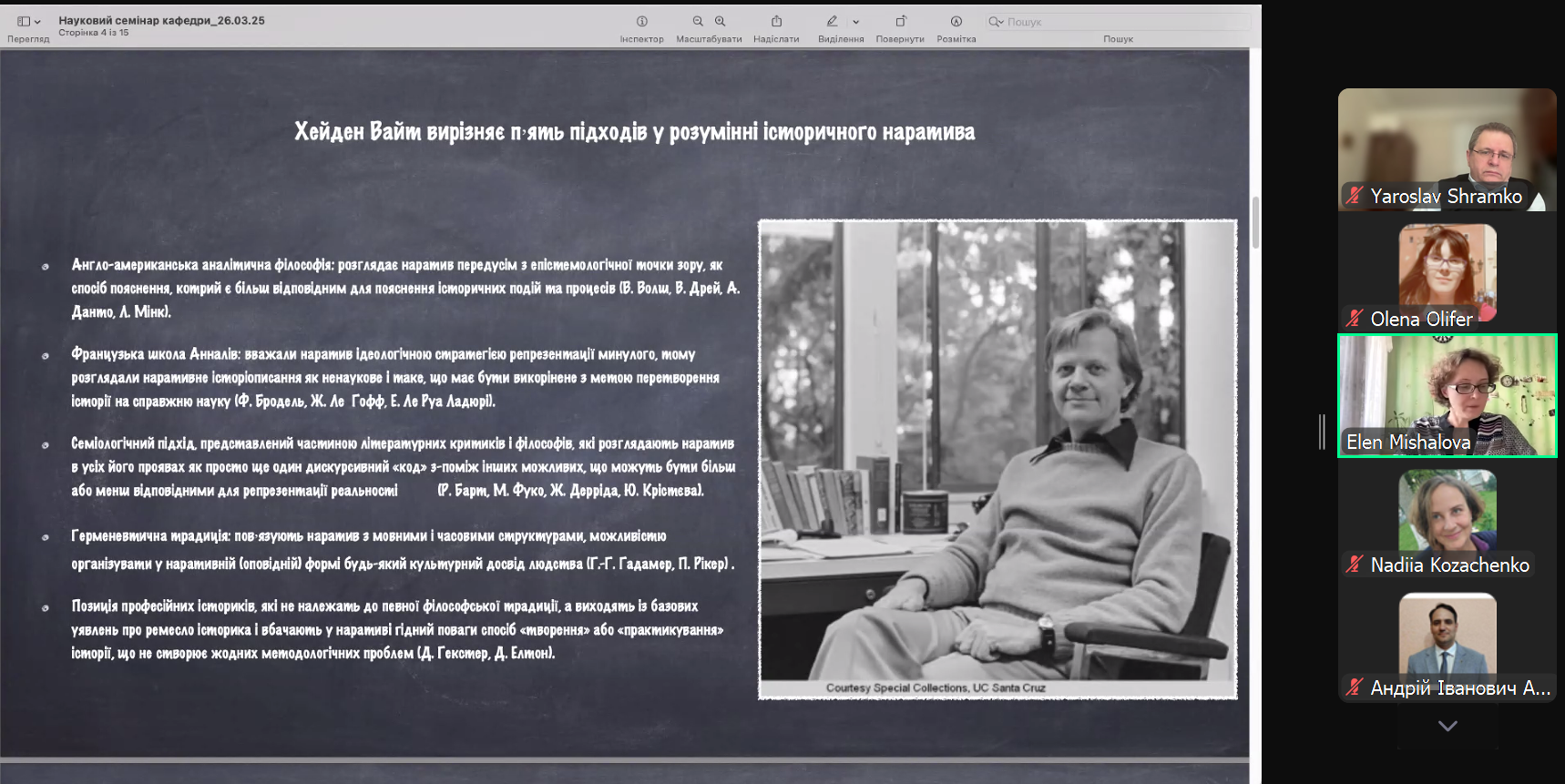Click the search magnifier options icon
1565x784 pixels.
coord(996,22)
